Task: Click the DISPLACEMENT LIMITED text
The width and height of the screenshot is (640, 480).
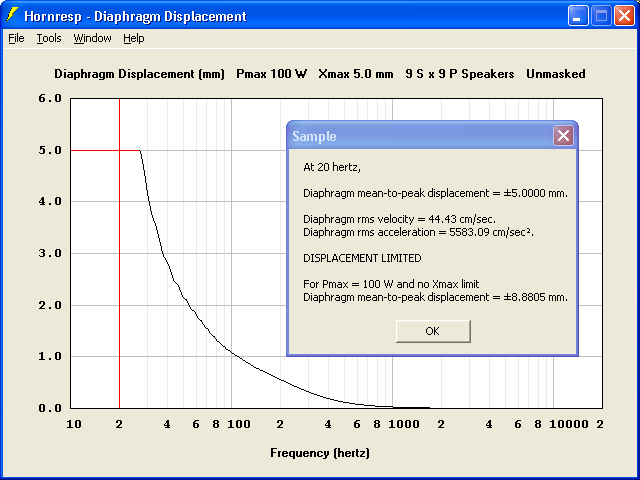Action: click(362, 258)
